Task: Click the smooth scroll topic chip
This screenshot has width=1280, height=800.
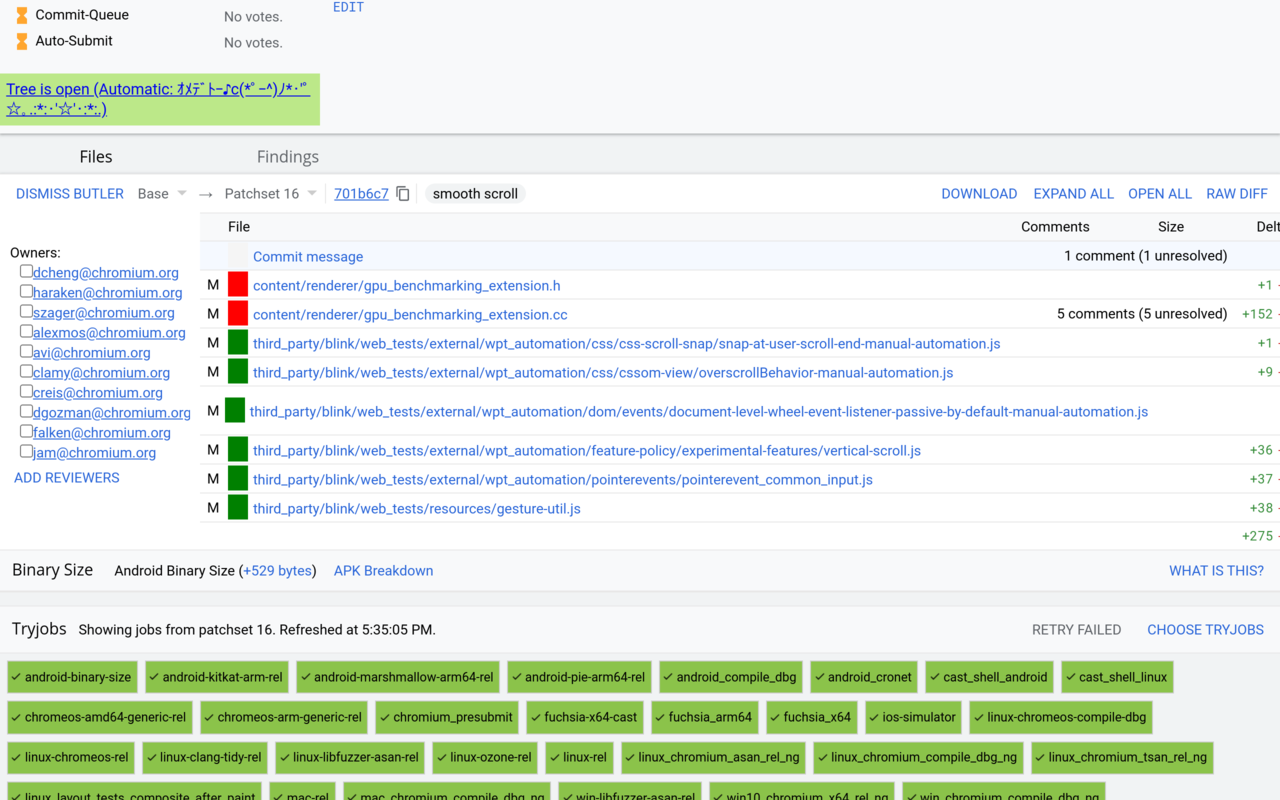Action: point(475,194)
